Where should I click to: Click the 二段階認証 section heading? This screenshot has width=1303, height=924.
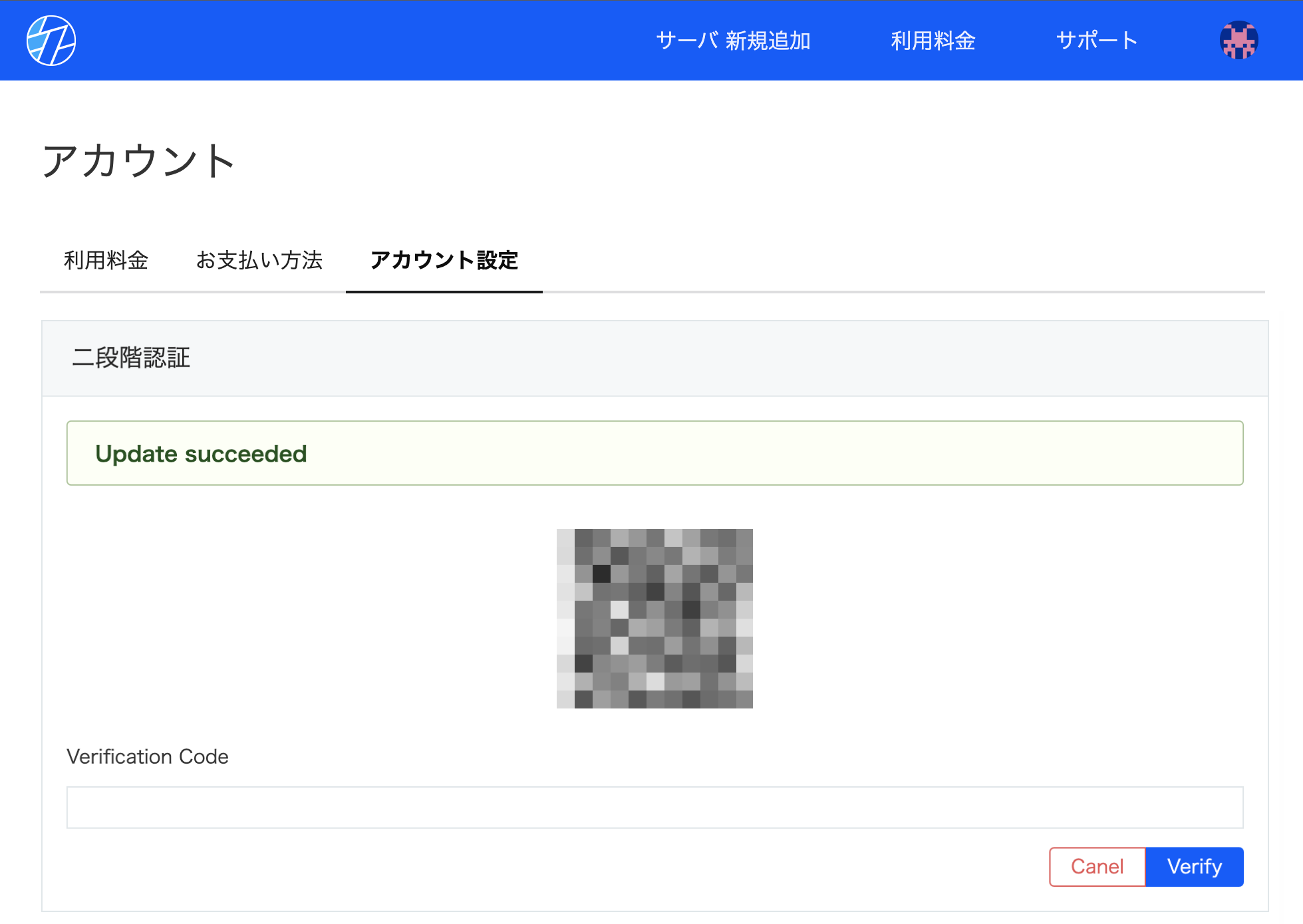point(131,358)
